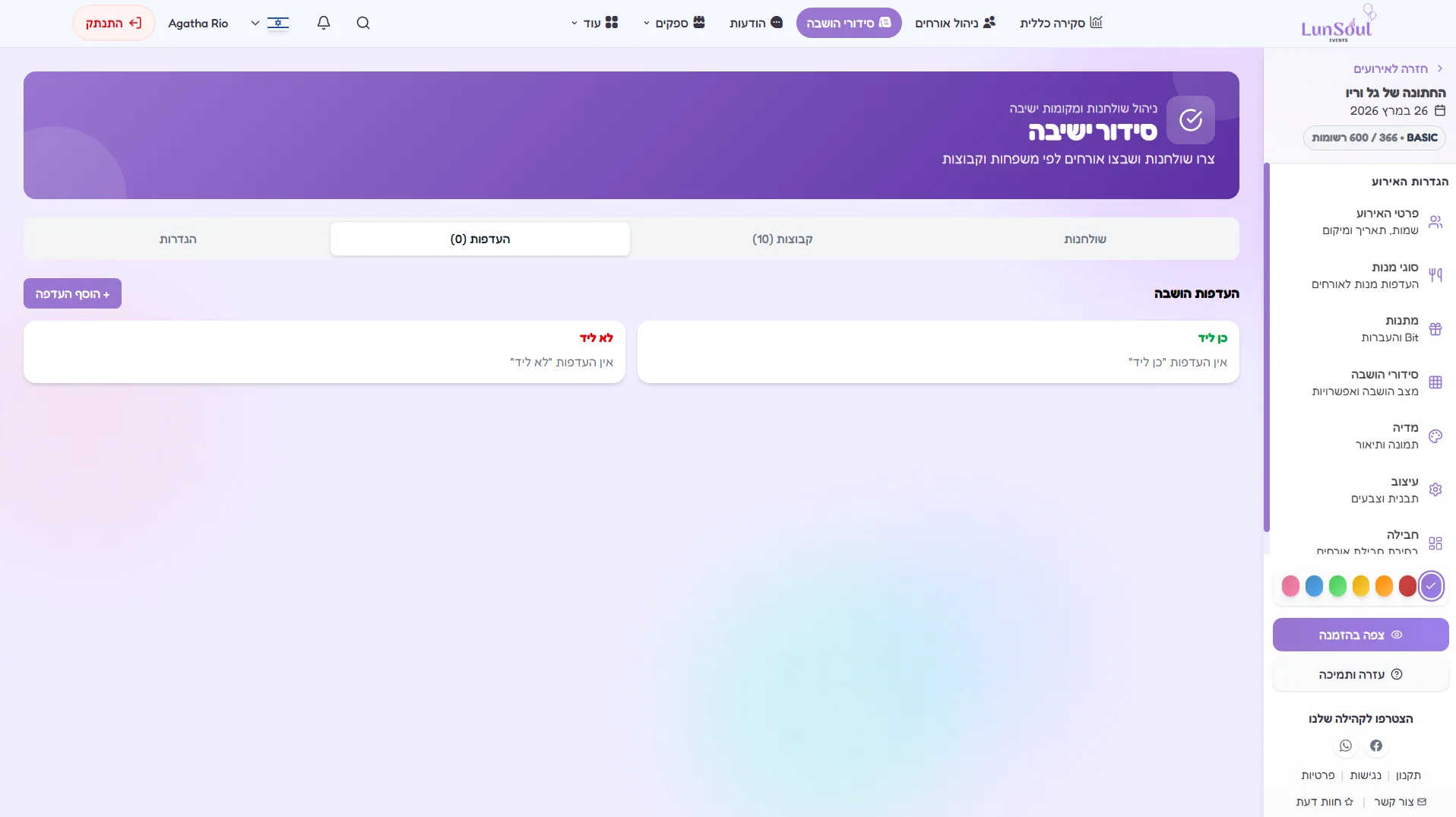Click the חבילה package icon
The height and width of the screenshot is (817, 1456).
click(x=1435, y=543)
